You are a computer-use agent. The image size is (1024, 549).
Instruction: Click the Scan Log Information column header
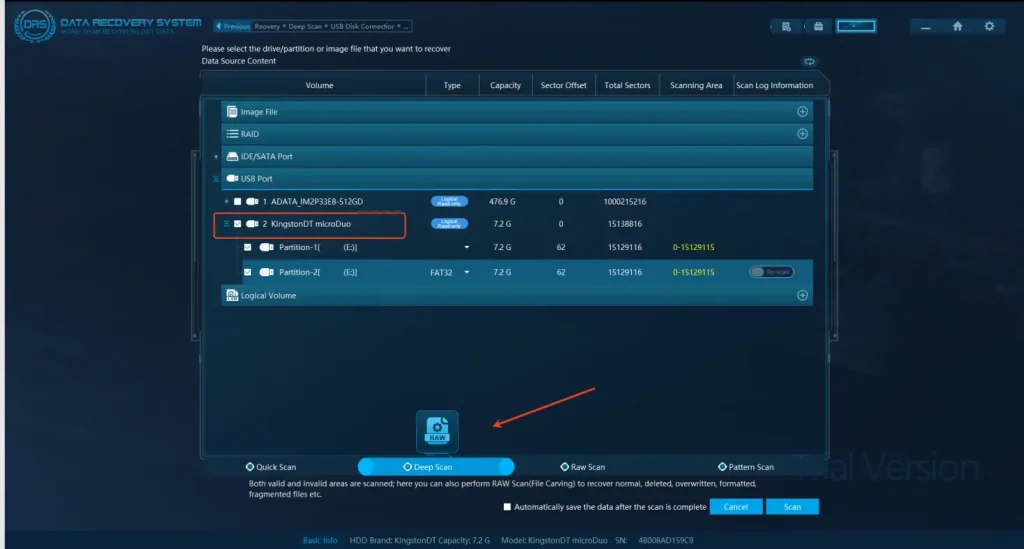(775, 86)
